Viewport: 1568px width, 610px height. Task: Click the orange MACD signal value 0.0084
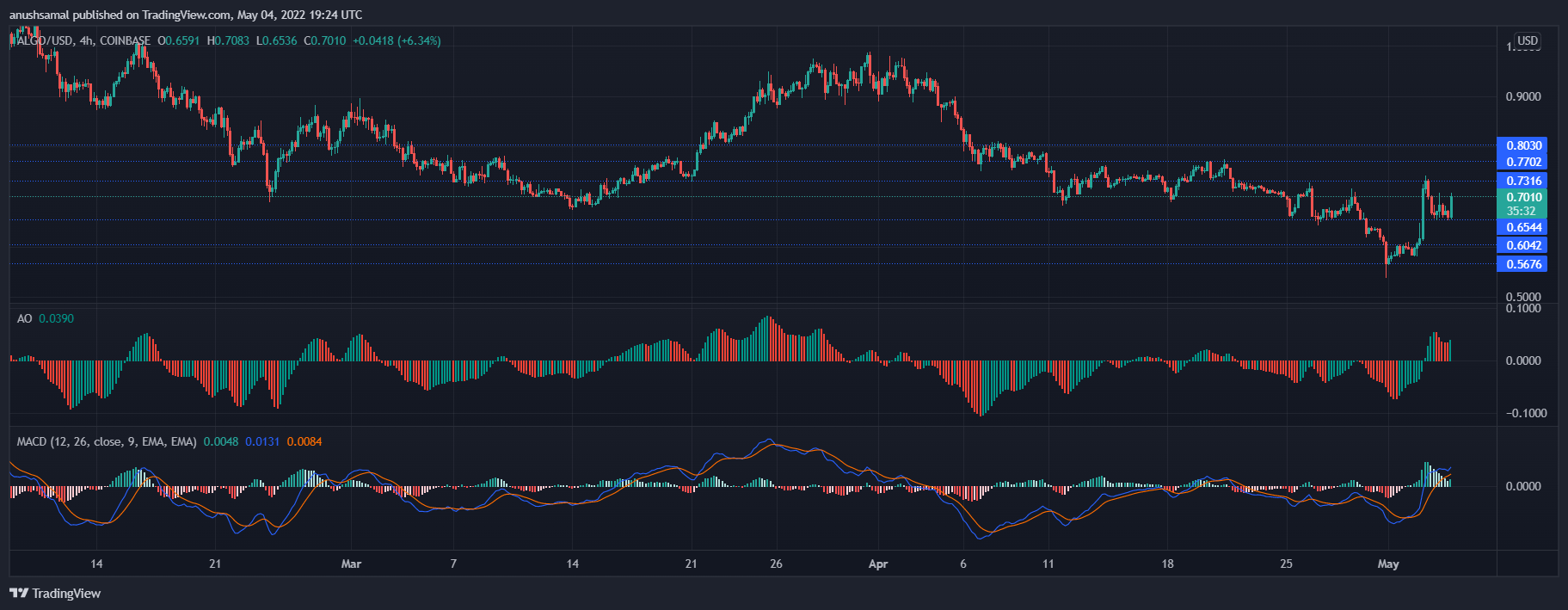coord(304,441)
